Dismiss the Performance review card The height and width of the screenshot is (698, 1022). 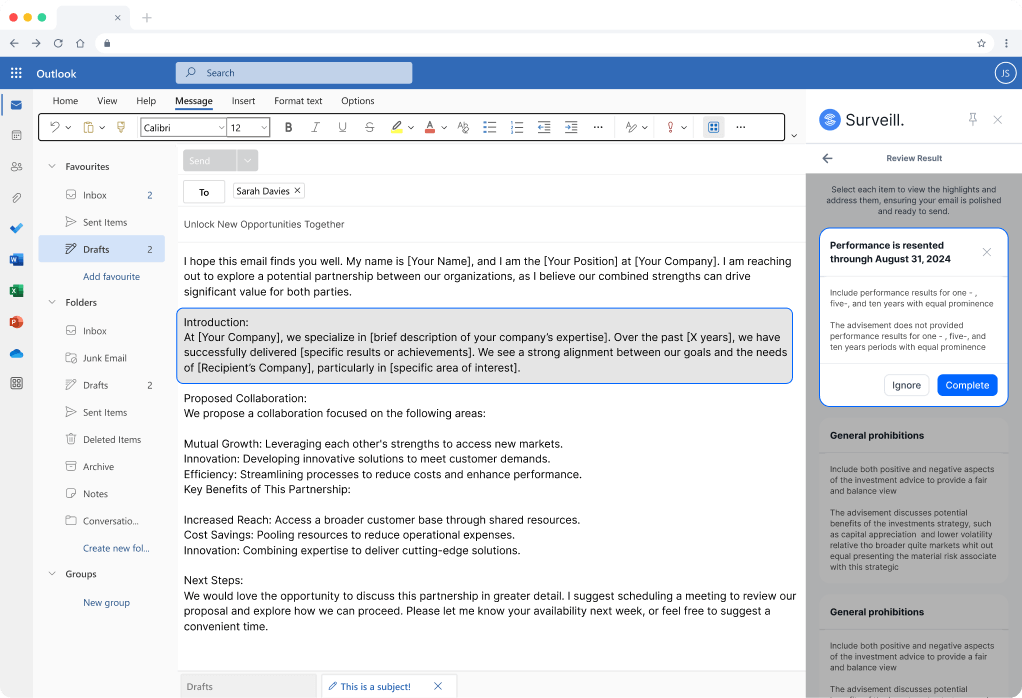pos(987,252)
